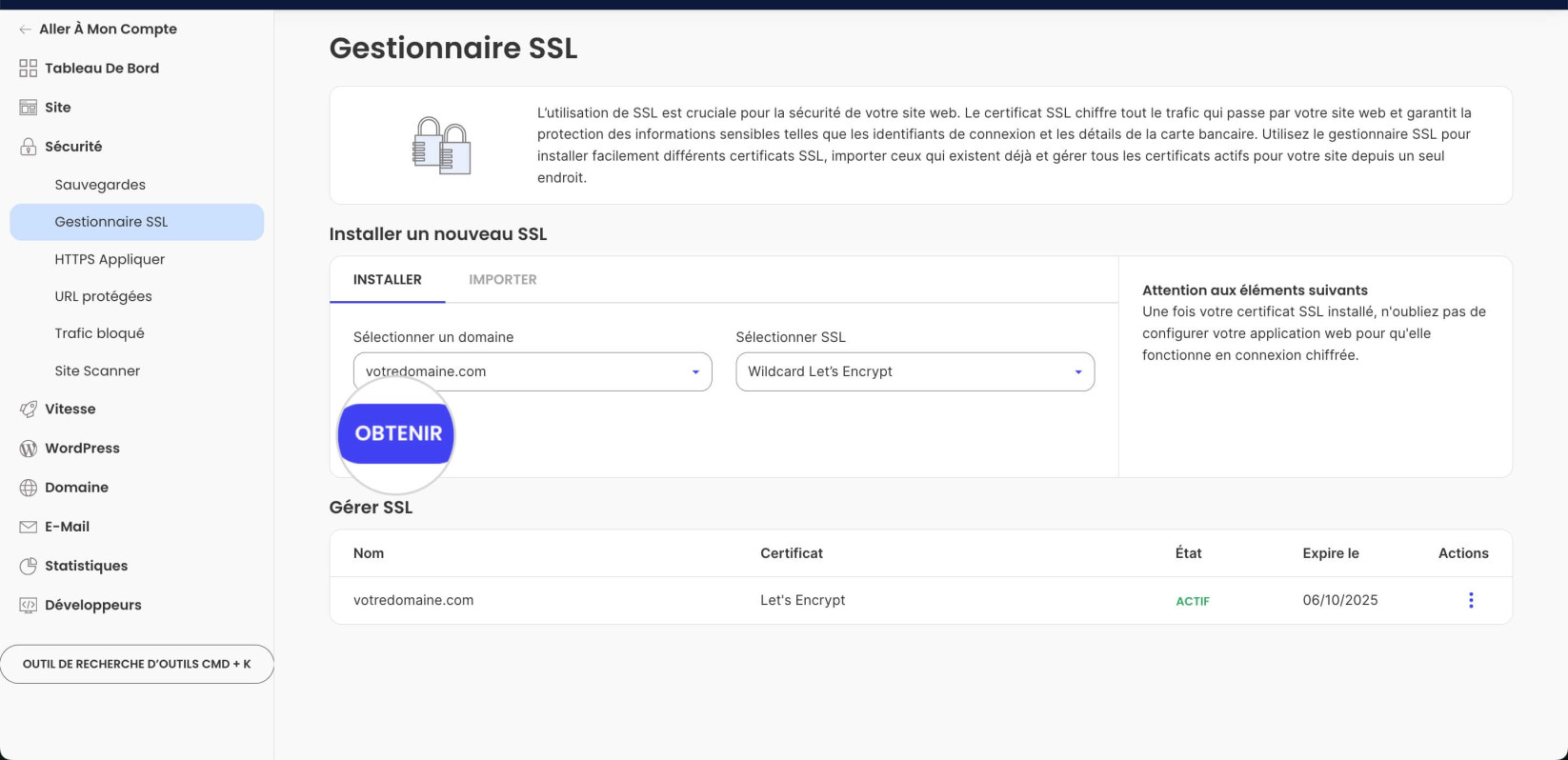Click the votredomaine.com name in the SSL table
Screen dimensions: 1568x760
point(413,600)
